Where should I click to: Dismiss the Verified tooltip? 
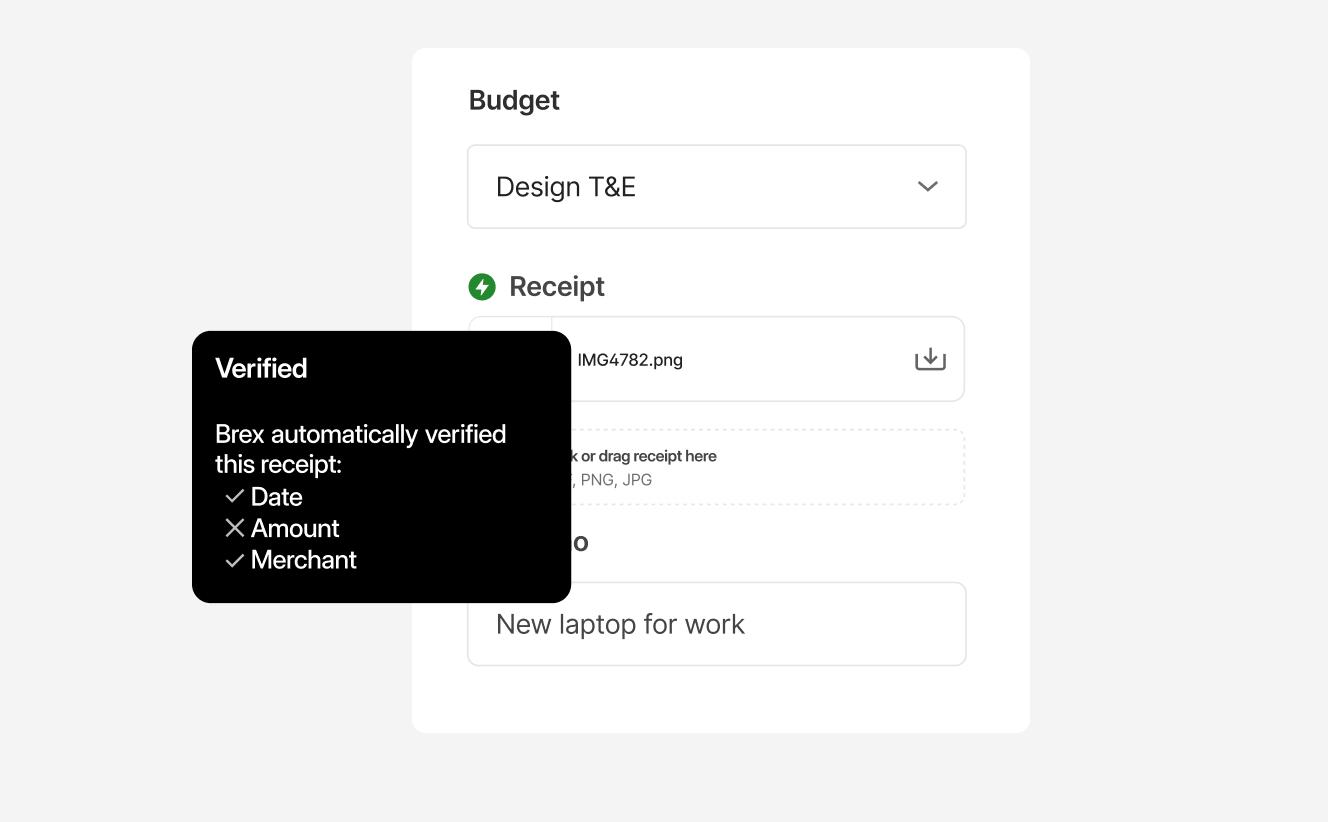pyautogui.click(x=381, y=466)
